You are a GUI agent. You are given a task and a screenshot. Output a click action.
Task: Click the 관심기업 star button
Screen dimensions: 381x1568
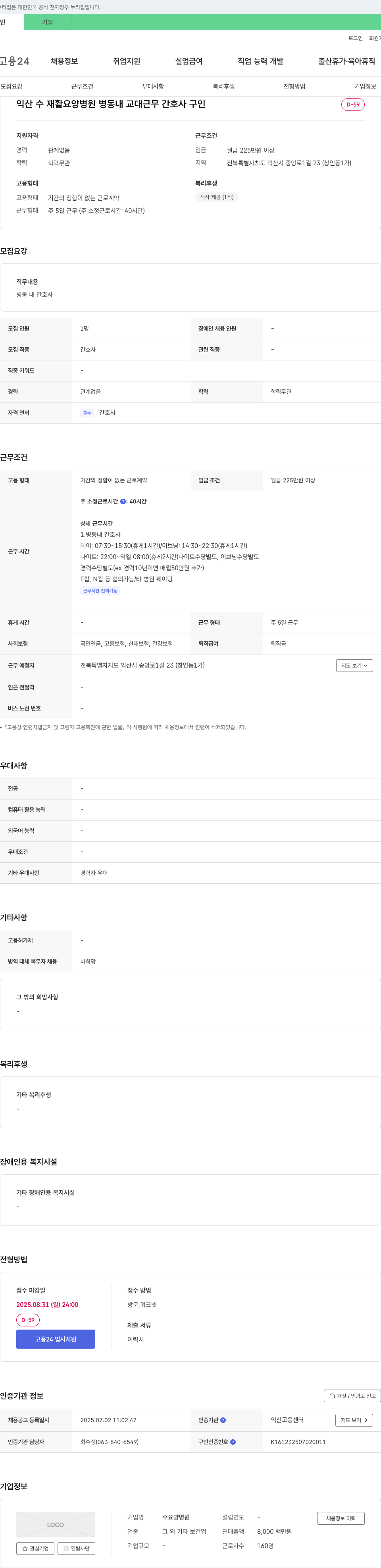tap(35, 1549)
